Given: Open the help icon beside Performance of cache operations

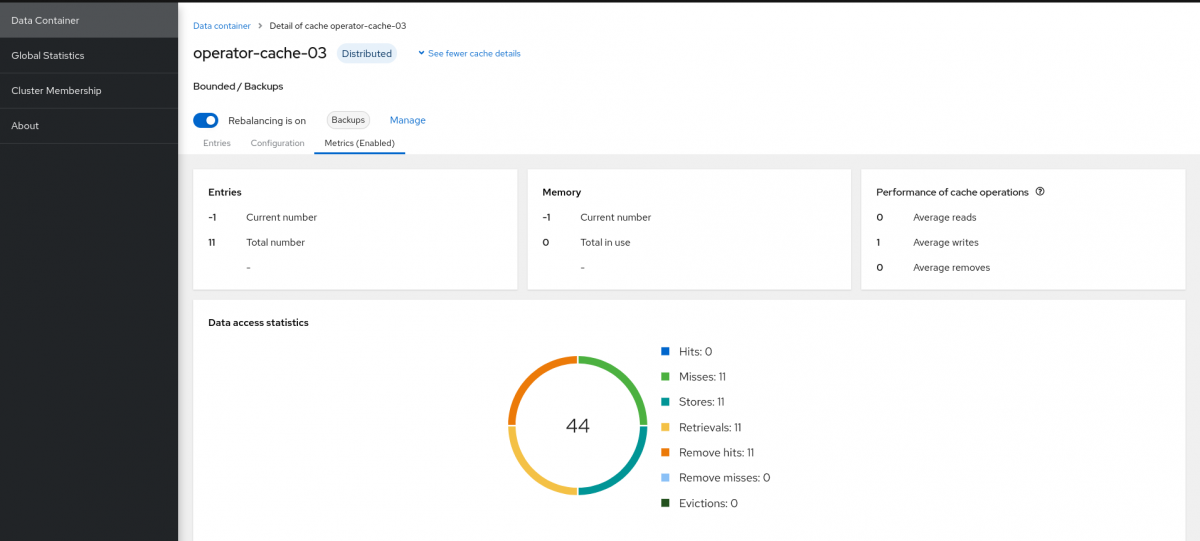Looking at the screenshot, I should pos(1040,192).
